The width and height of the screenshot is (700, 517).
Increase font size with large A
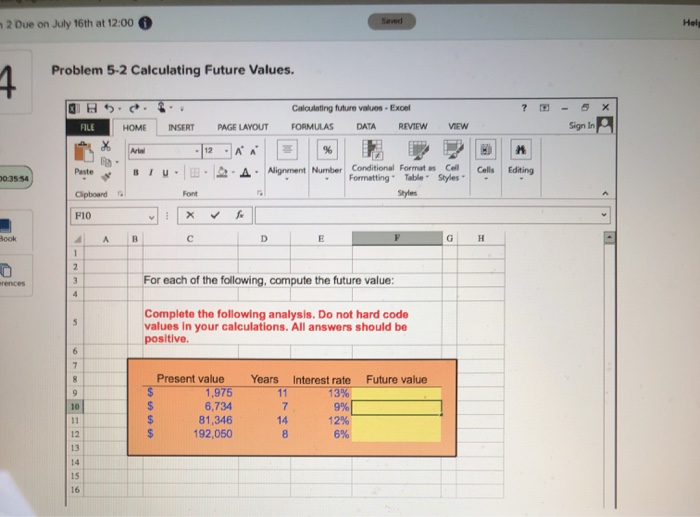pos(239,151)
